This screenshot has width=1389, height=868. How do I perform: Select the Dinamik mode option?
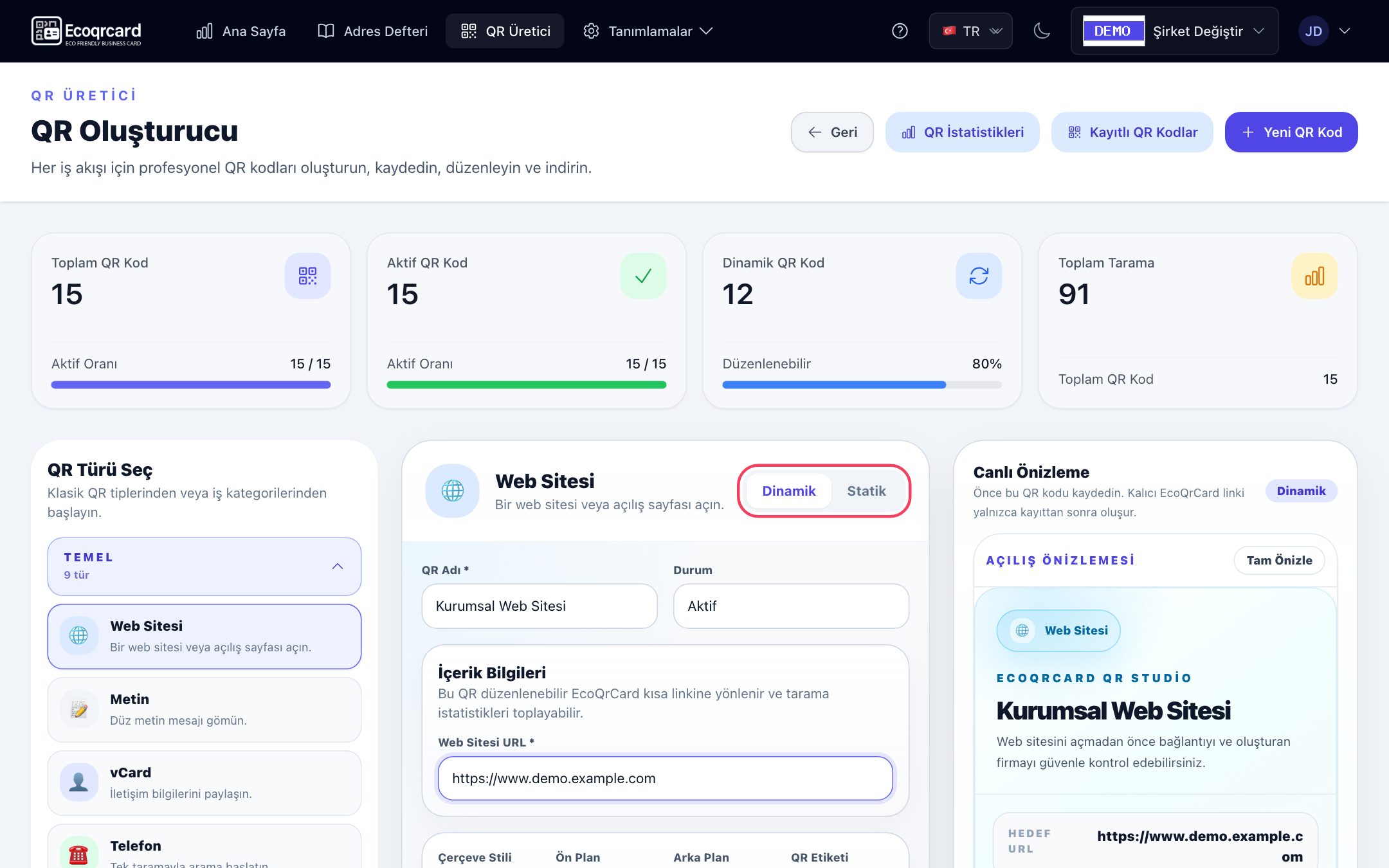pyautogui.click(x=788, y=491)
